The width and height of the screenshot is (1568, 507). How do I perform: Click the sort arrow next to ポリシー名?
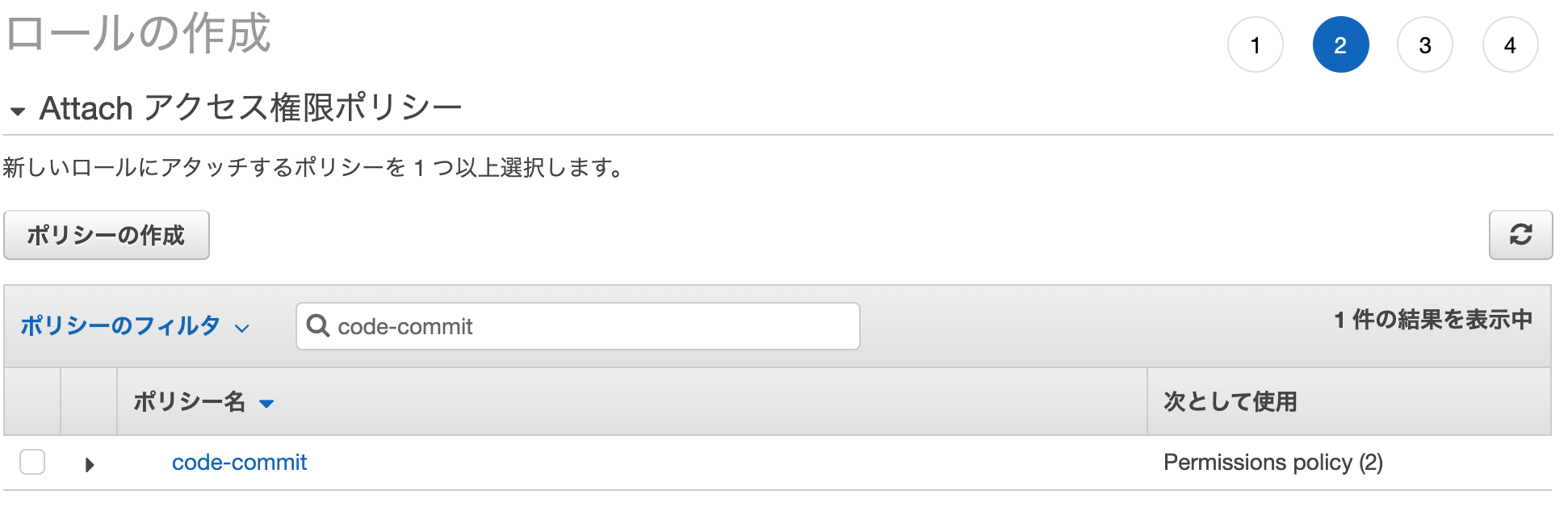[x=266, y=403]
